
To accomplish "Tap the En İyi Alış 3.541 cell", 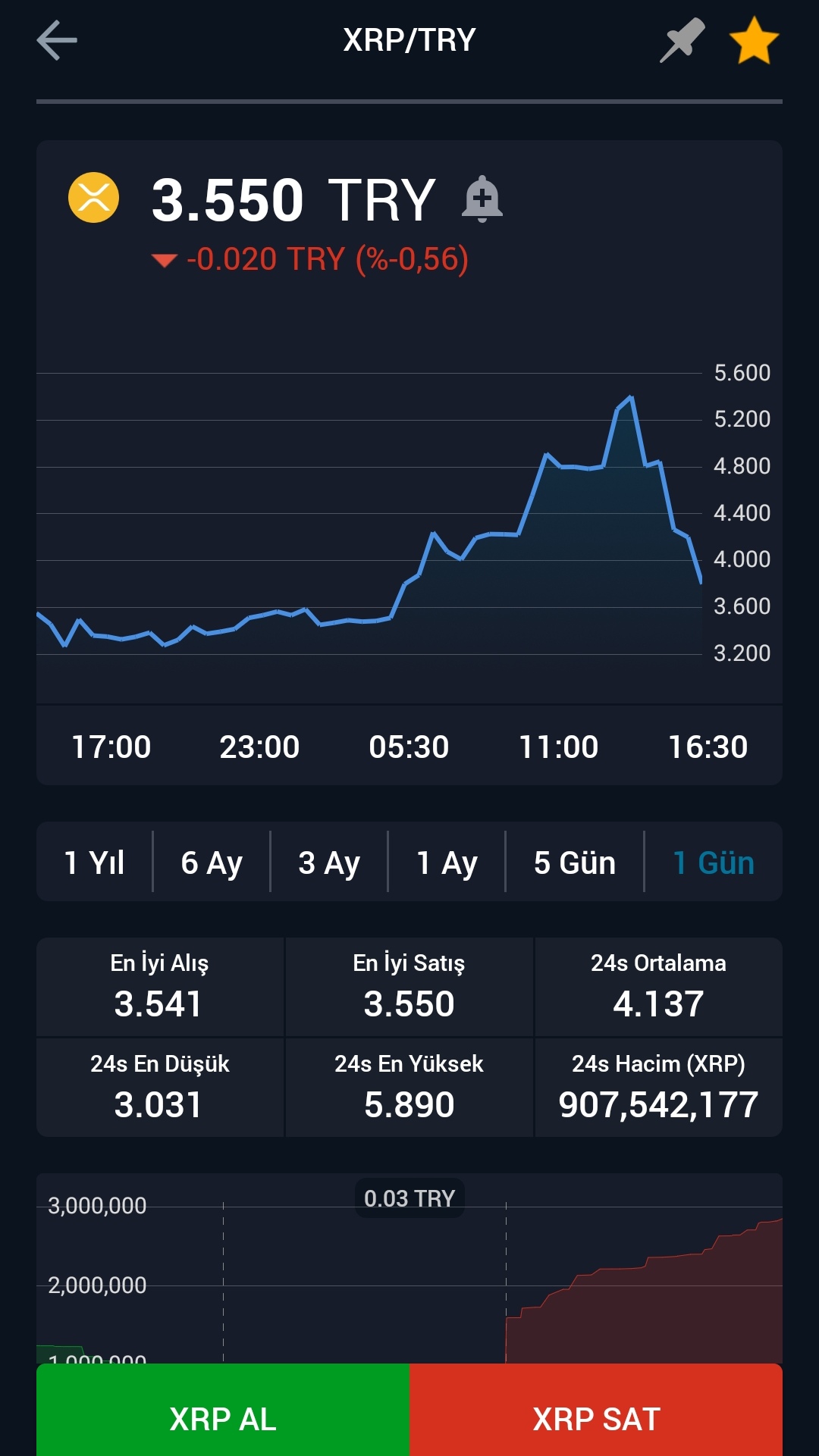I will pos(160,987).
